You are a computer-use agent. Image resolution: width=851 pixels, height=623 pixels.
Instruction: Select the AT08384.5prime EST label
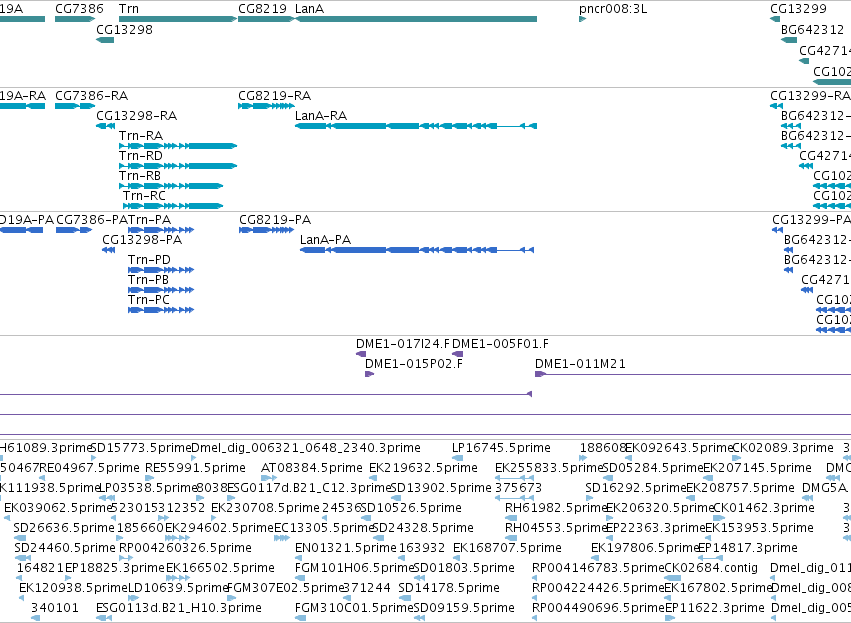(312, 468)
